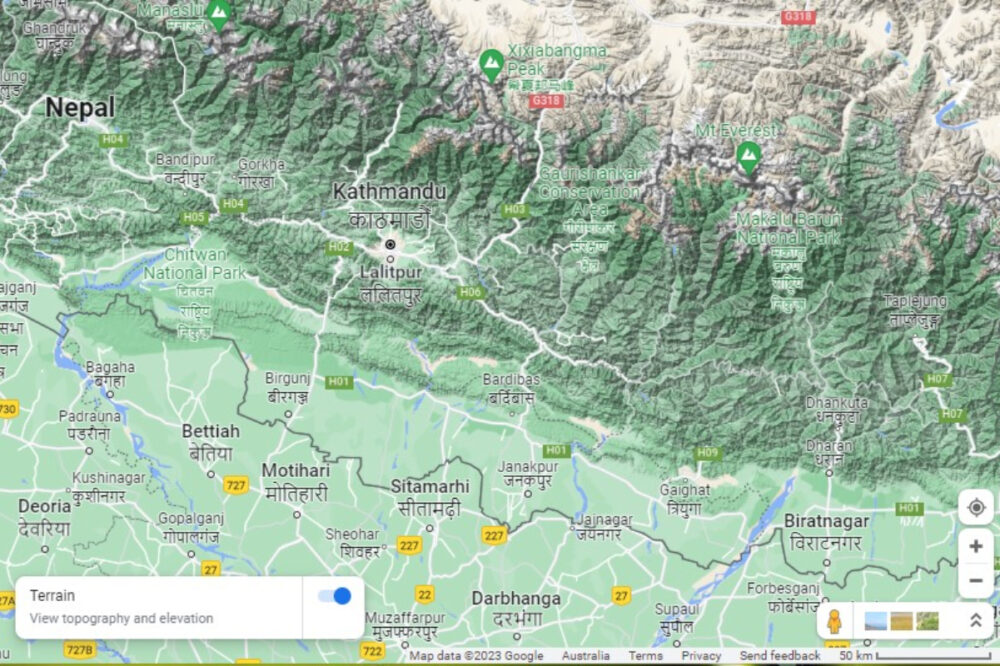1000x666 pixels.
Task: Click Send feedback
Action: 779,655
